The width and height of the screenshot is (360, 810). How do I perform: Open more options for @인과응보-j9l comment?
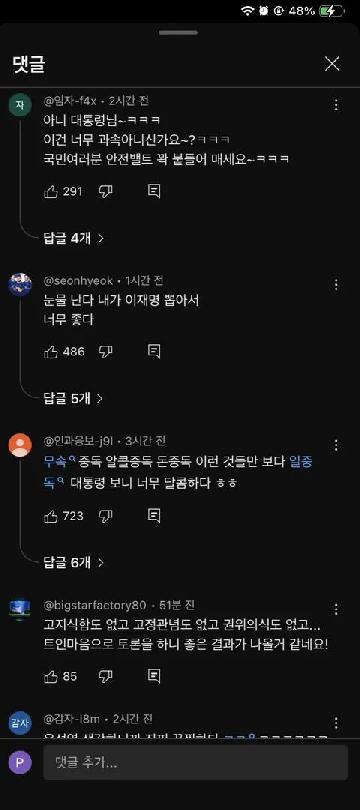tap(336, 445)
